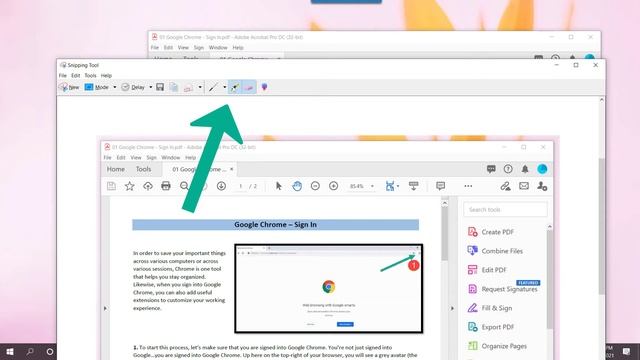
Task: Open Help menu in background Acrobat window
Action: click(238, 48)
